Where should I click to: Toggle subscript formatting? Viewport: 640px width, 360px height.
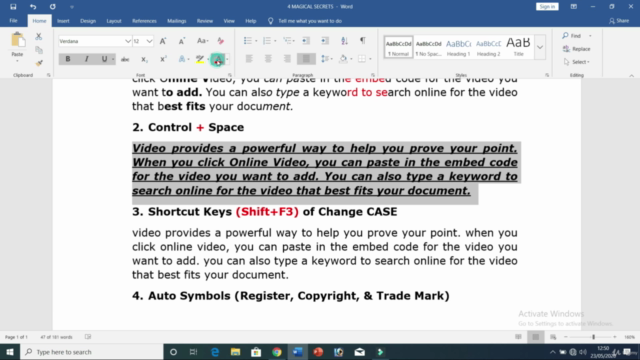pos(144,59)
